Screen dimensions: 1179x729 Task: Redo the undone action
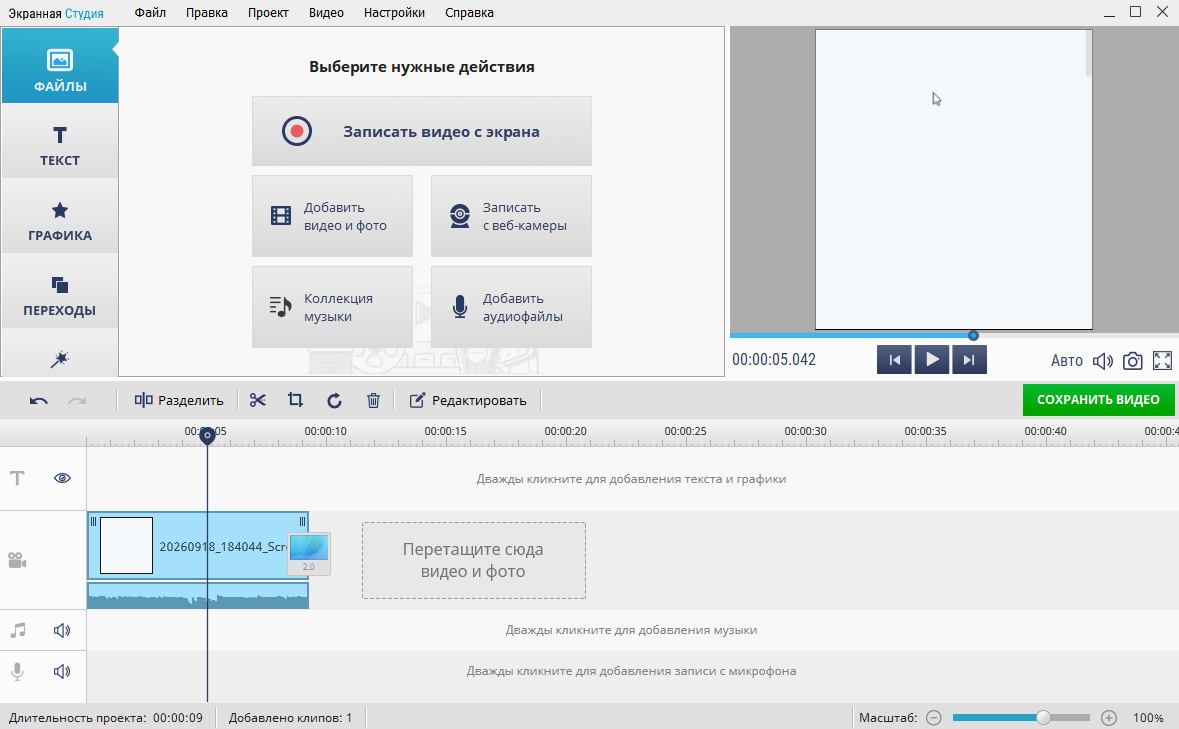(77, 401)
